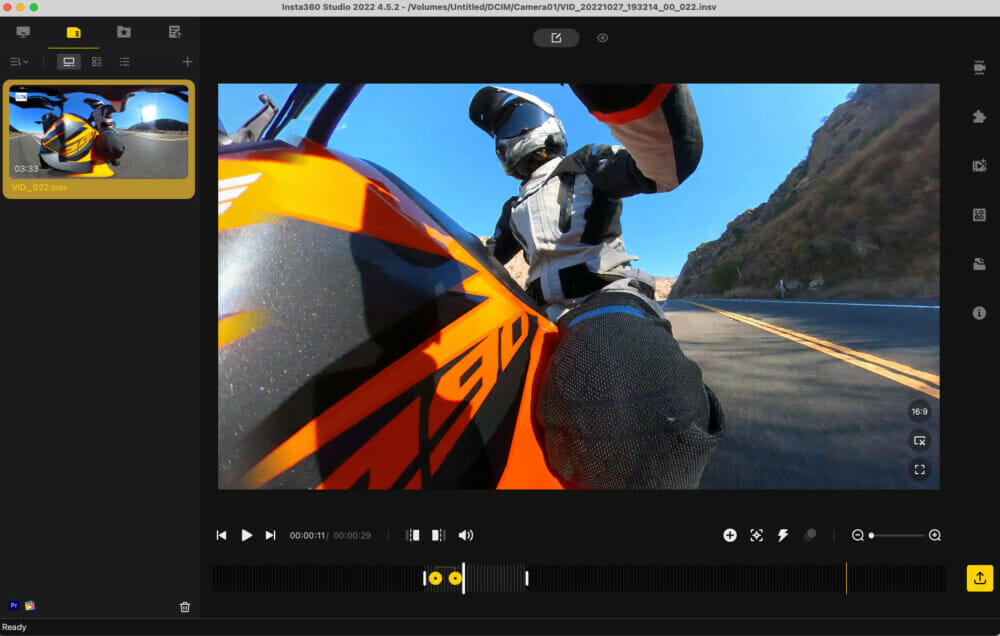The height and width of the screenshot is (636, 1000).
Task: Select large thumbnail view mode
Action: pos(69,62)
